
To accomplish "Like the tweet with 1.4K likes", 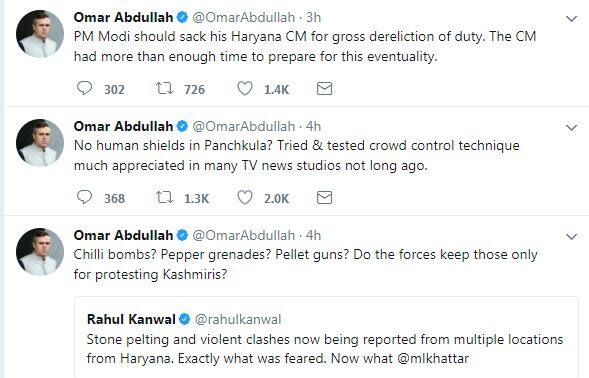I will click(x=245, y=89).
